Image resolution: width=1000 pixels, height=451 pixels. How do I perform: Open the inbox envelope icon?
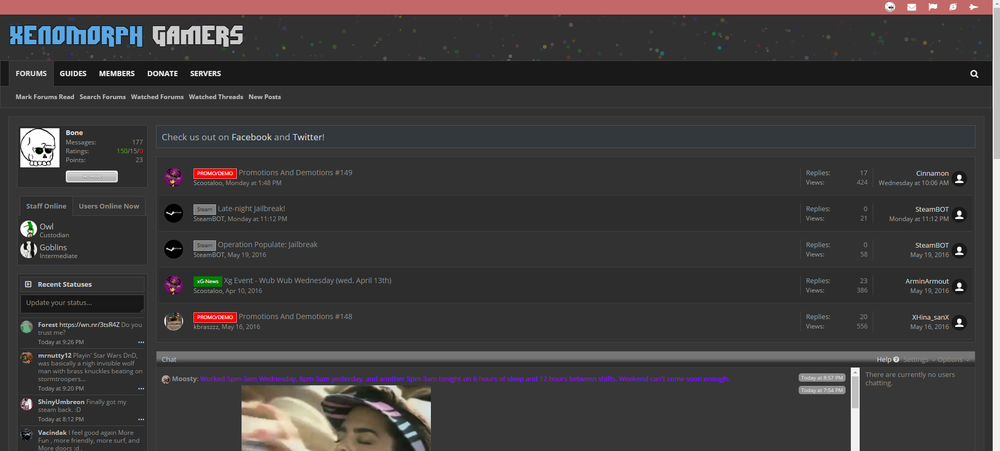[x=911, y=7]
